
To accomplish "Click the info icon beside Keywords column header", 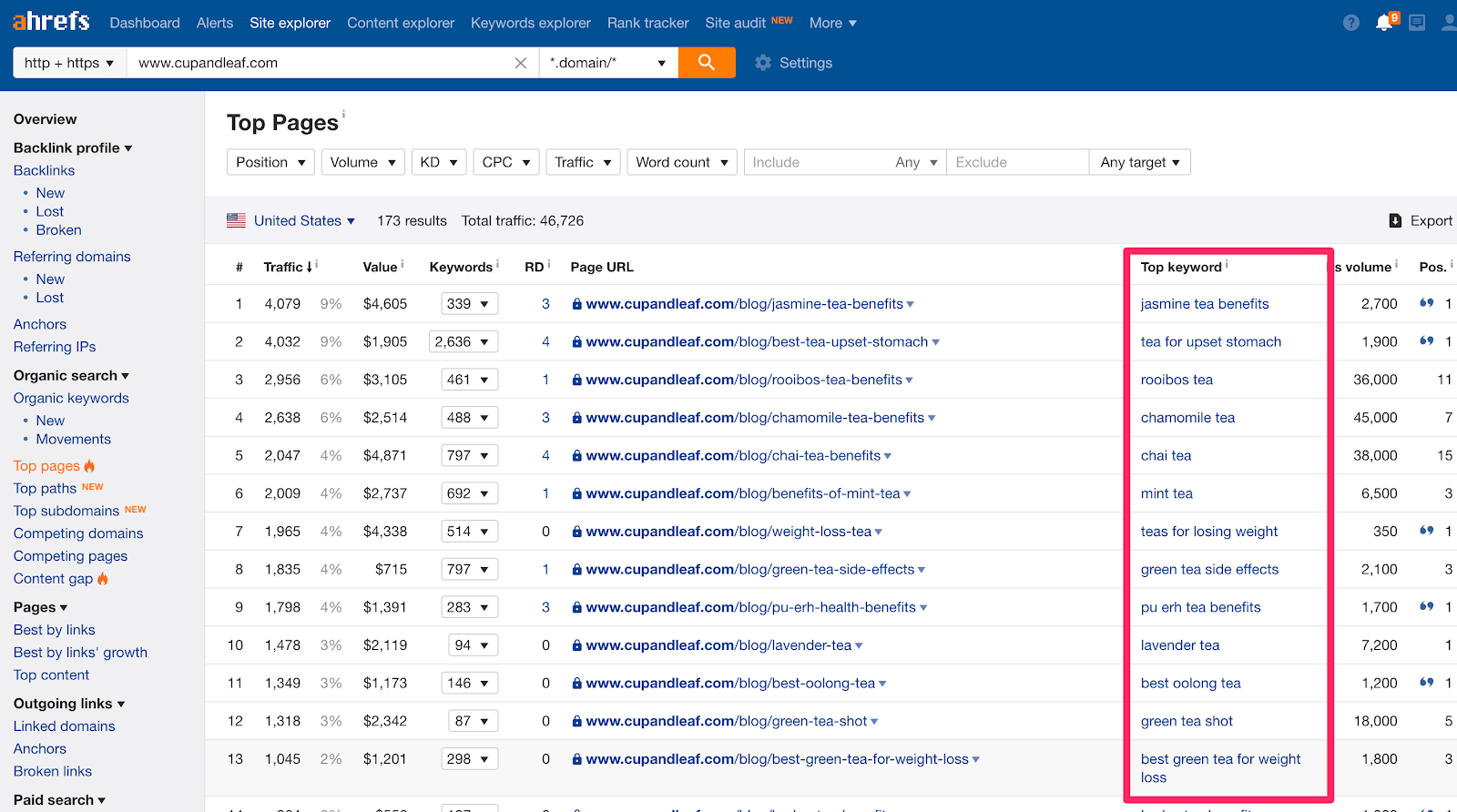I will pos(497,264).
